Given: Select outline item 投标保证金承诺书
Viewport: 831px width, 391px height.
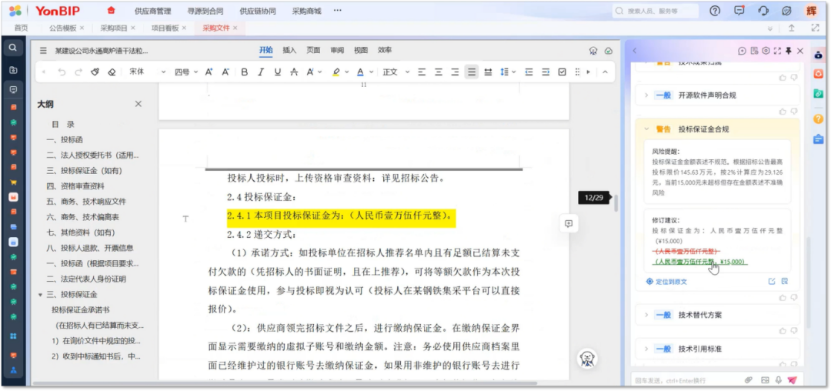Looking at the screenshot, I should 81,310.
